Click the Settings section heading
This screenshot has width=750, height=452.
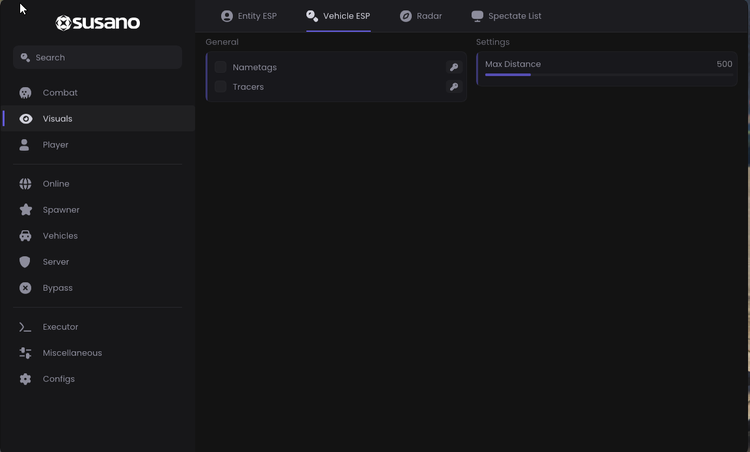point(493,42)
